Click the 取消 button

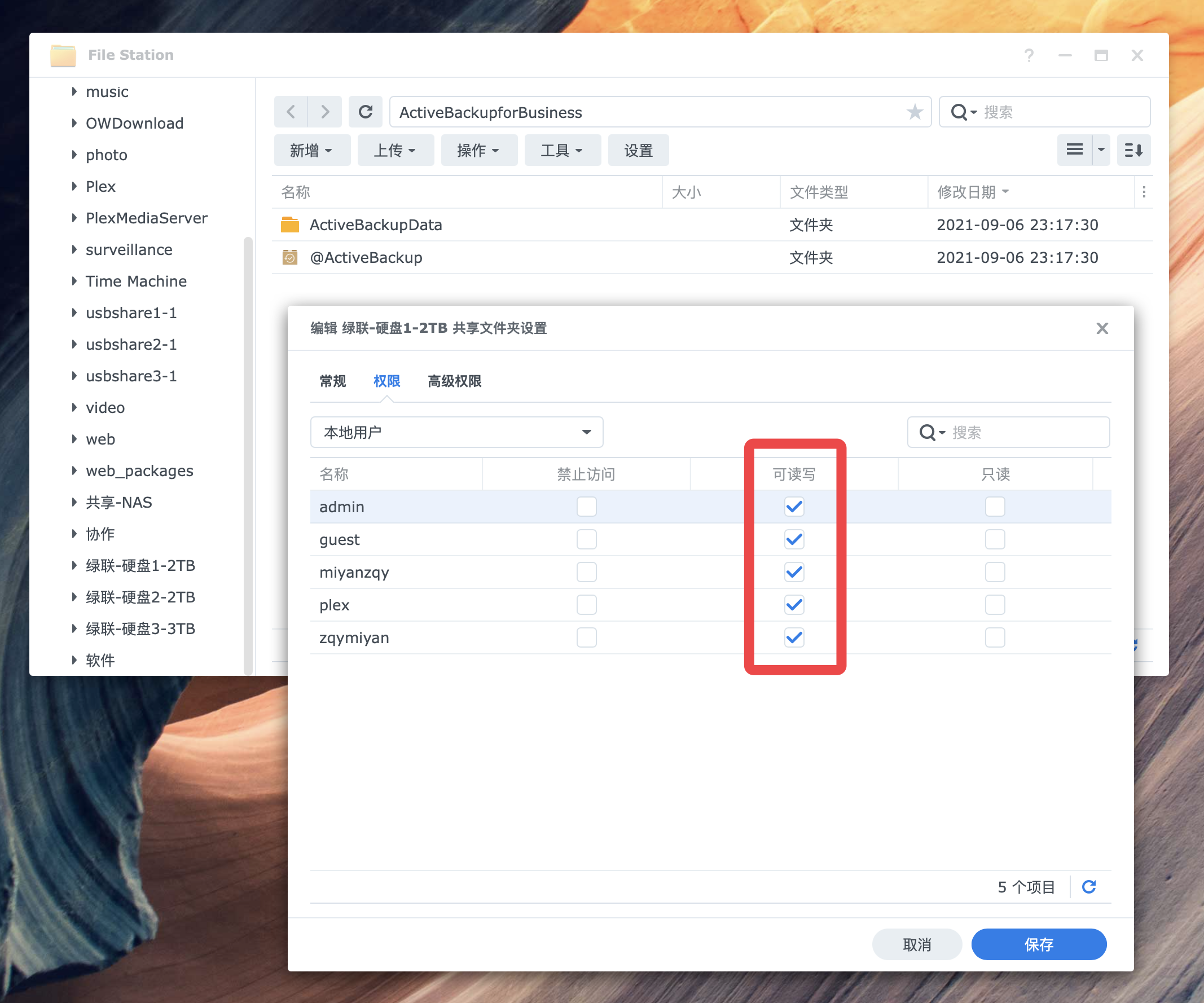tap(916, 944)
